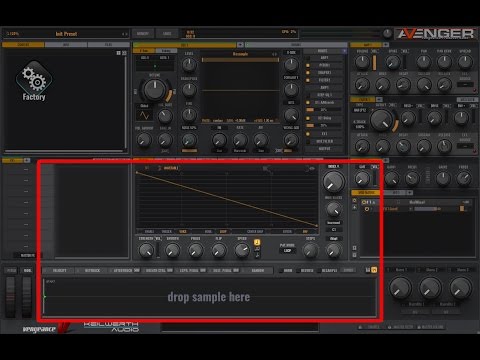Open the mod matrix tab dropdown arrow
The width and height of the screenshot is (480, 360).
410,193
